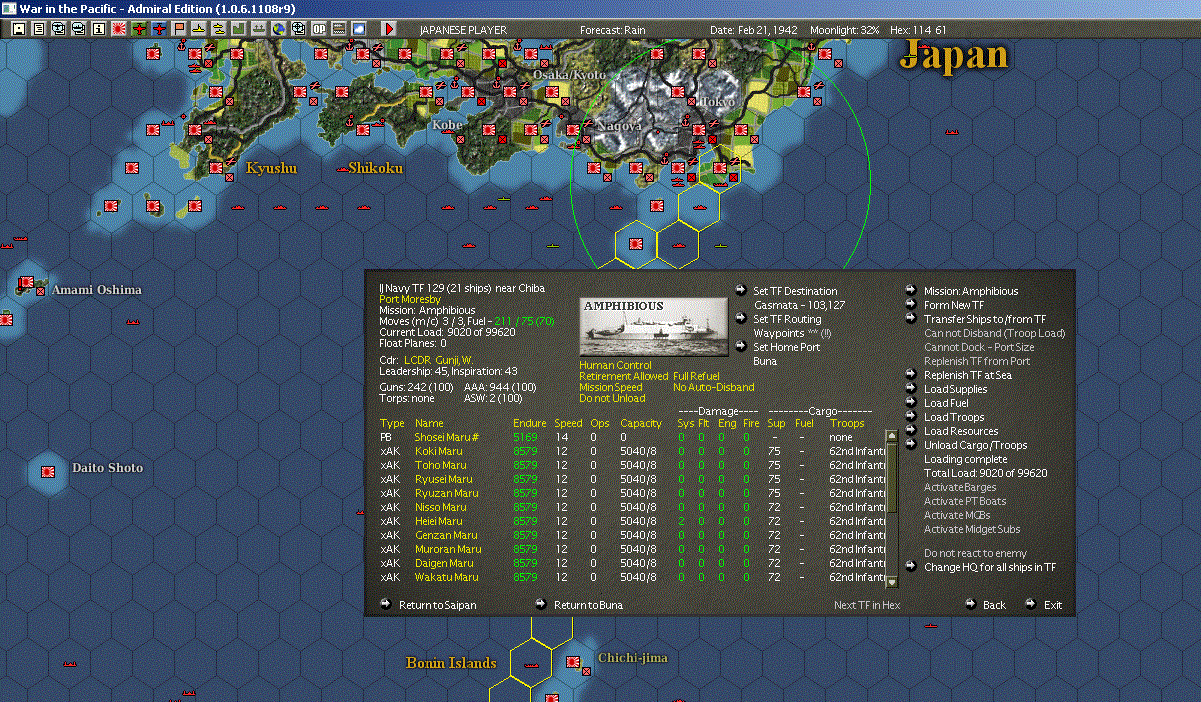Click the orange flag toolbar icon
The height and width of the screenshot is (702, 1201).
pos(179,29)
